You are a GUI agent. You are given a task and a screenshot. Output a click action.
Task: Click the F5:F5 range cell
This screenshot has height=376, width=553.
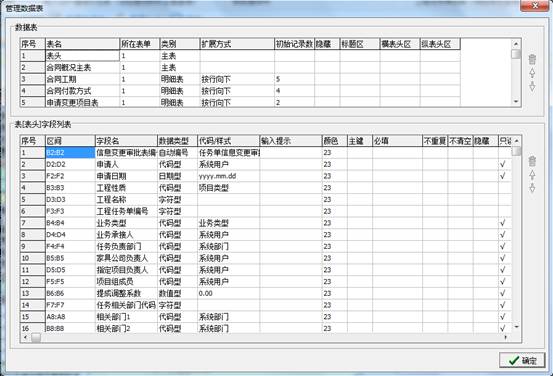(70, 281)
